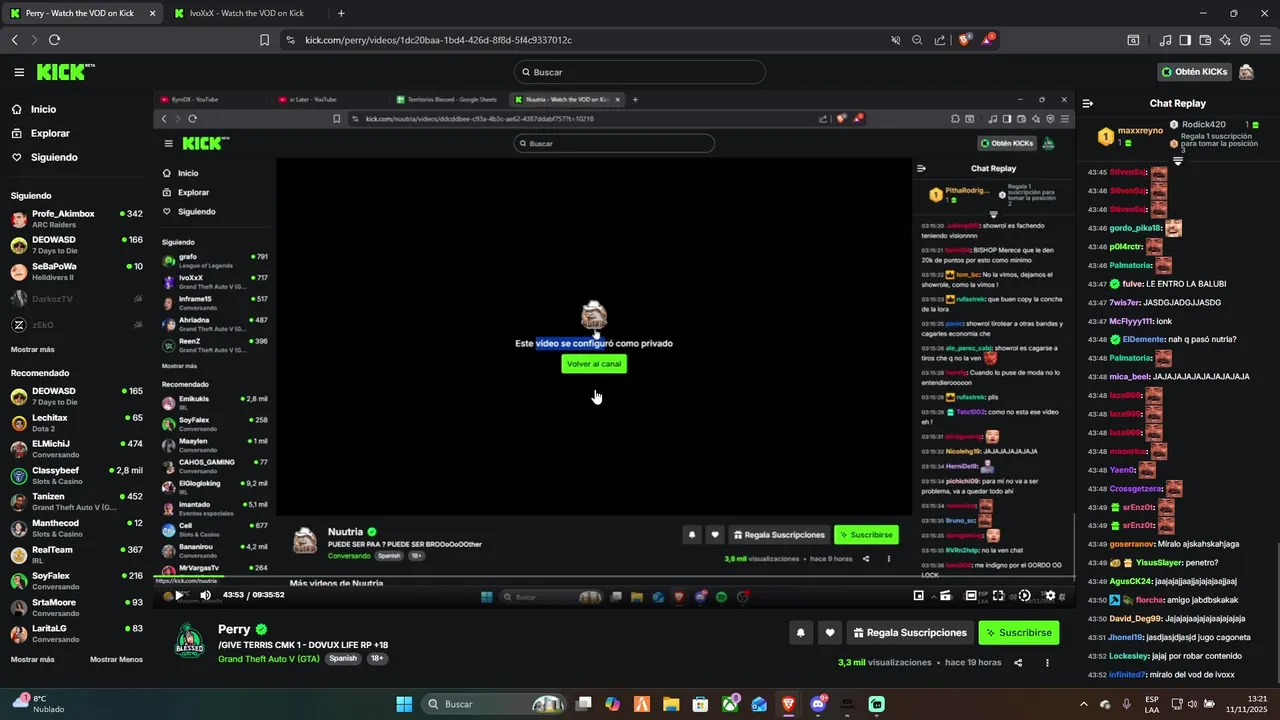Viewport: 1280px width, 720px height.
Task: Open the Xbox app in the taskbar
Action: coord(731,704)
